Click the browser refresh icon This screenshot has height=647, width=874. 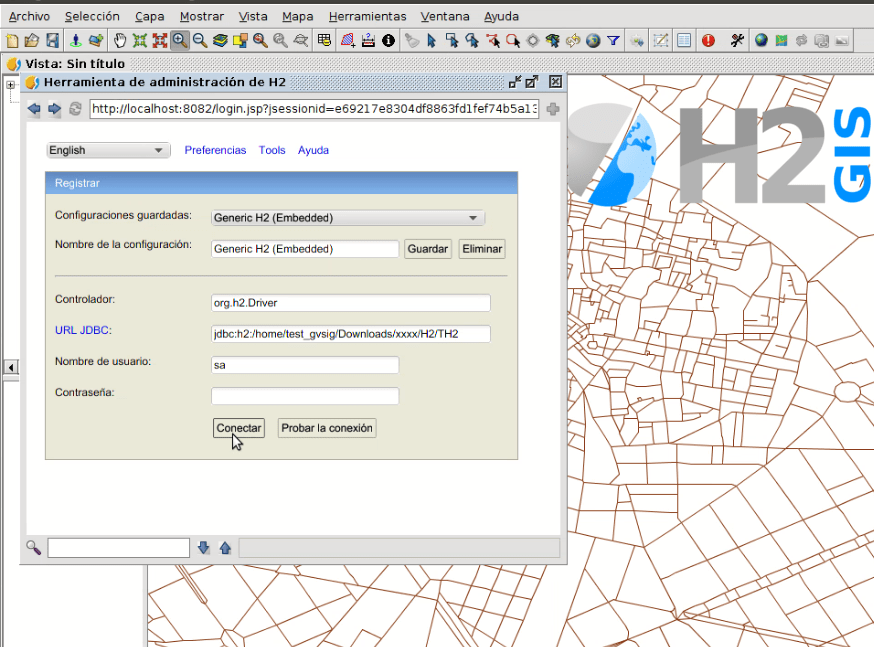75,109
